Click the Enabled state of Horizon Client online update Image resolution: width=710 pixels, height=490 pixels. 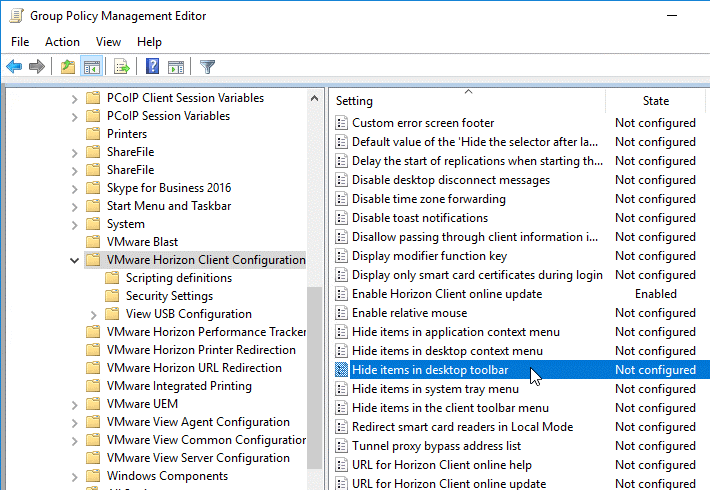(x=655, y=294)
